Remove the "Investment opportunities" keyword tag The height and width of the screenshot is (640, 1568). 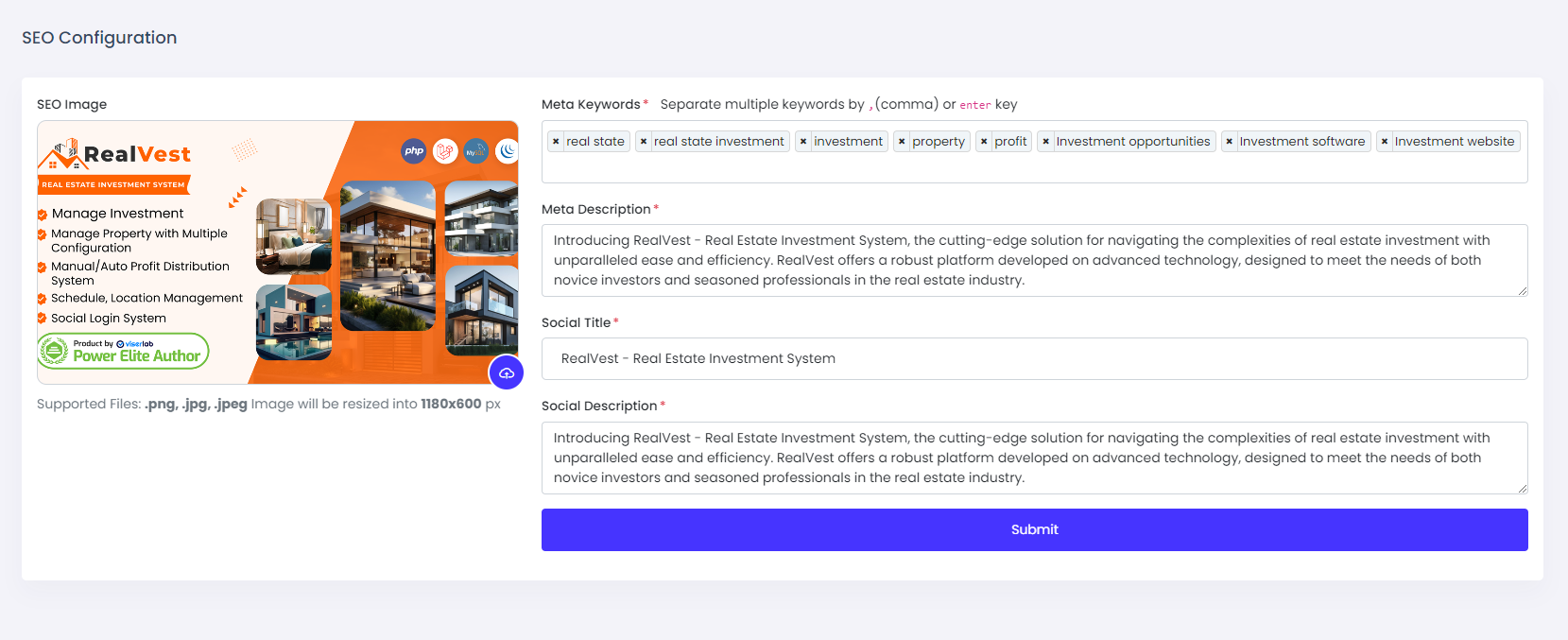tap(1045, 142)
